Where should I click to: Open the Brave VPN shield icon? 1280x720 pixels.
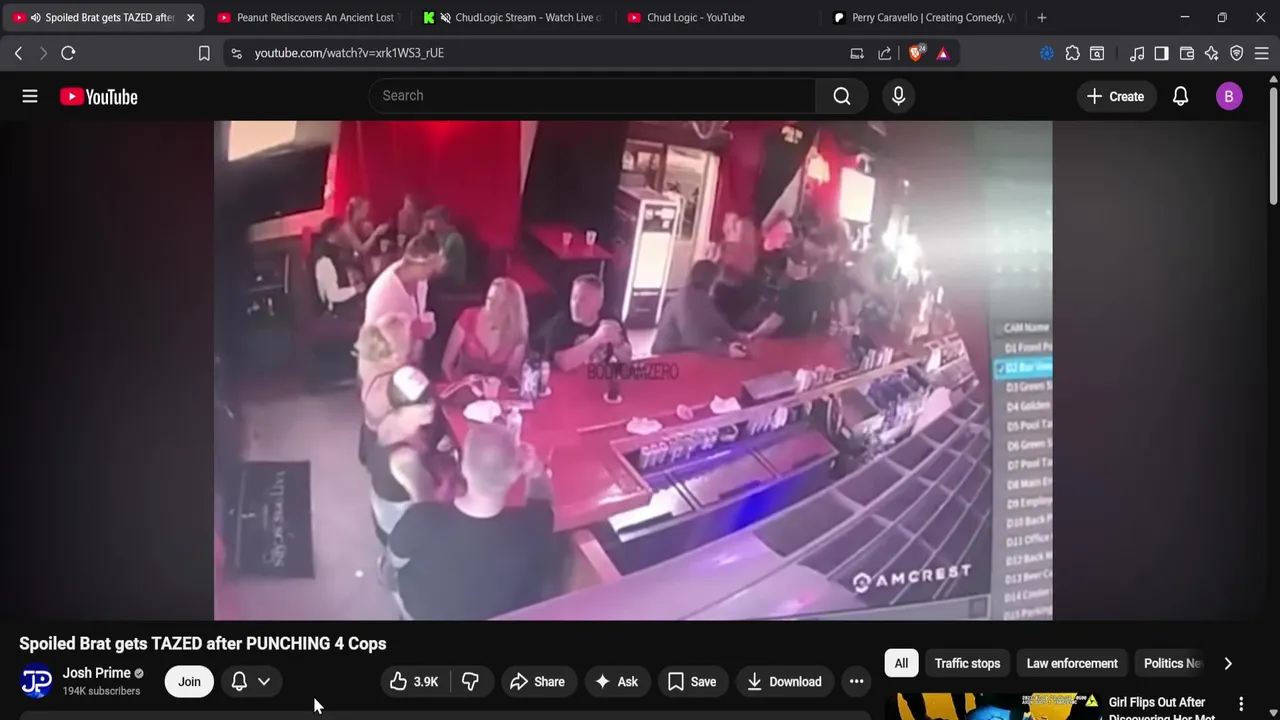click(1236, 53)
